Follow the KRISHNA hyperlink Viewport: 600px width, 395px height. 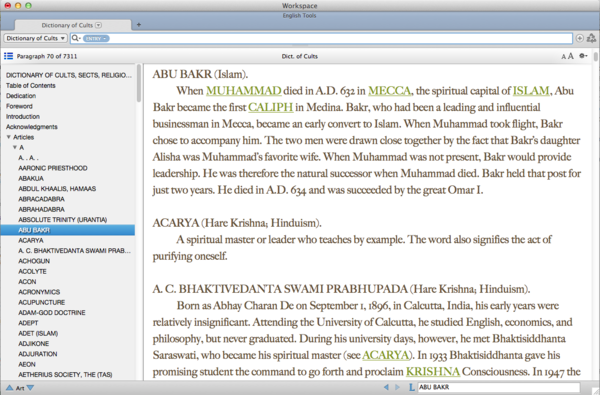[433, 372]
